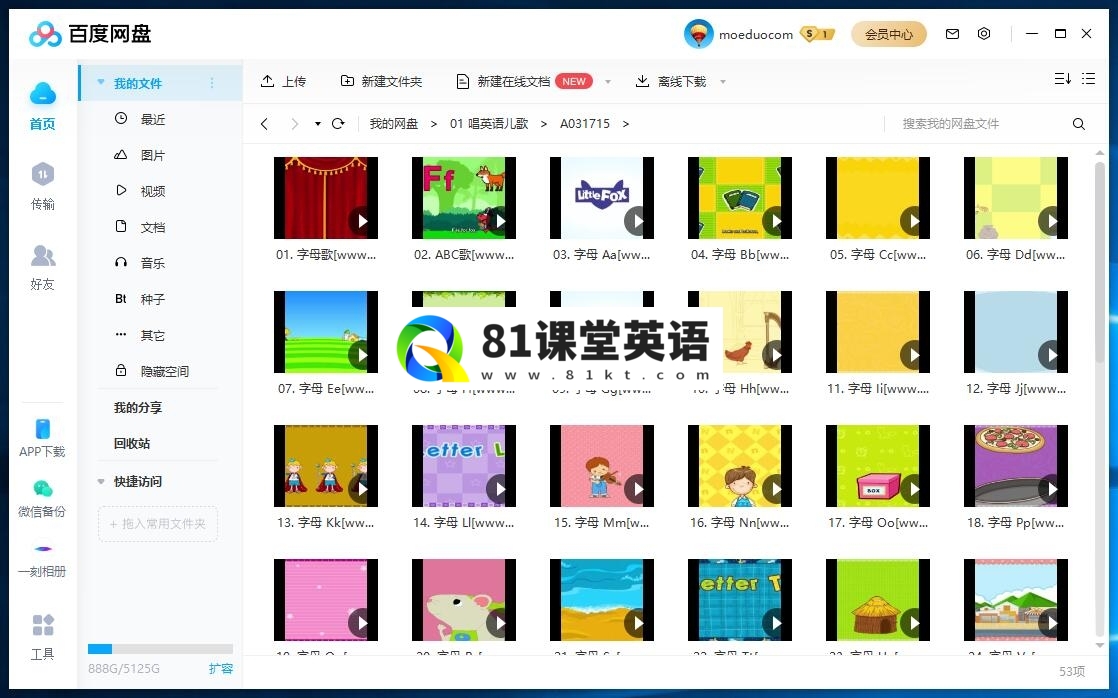
Task: Play video 15. 字母 Mm
Action: coord(638,489)
